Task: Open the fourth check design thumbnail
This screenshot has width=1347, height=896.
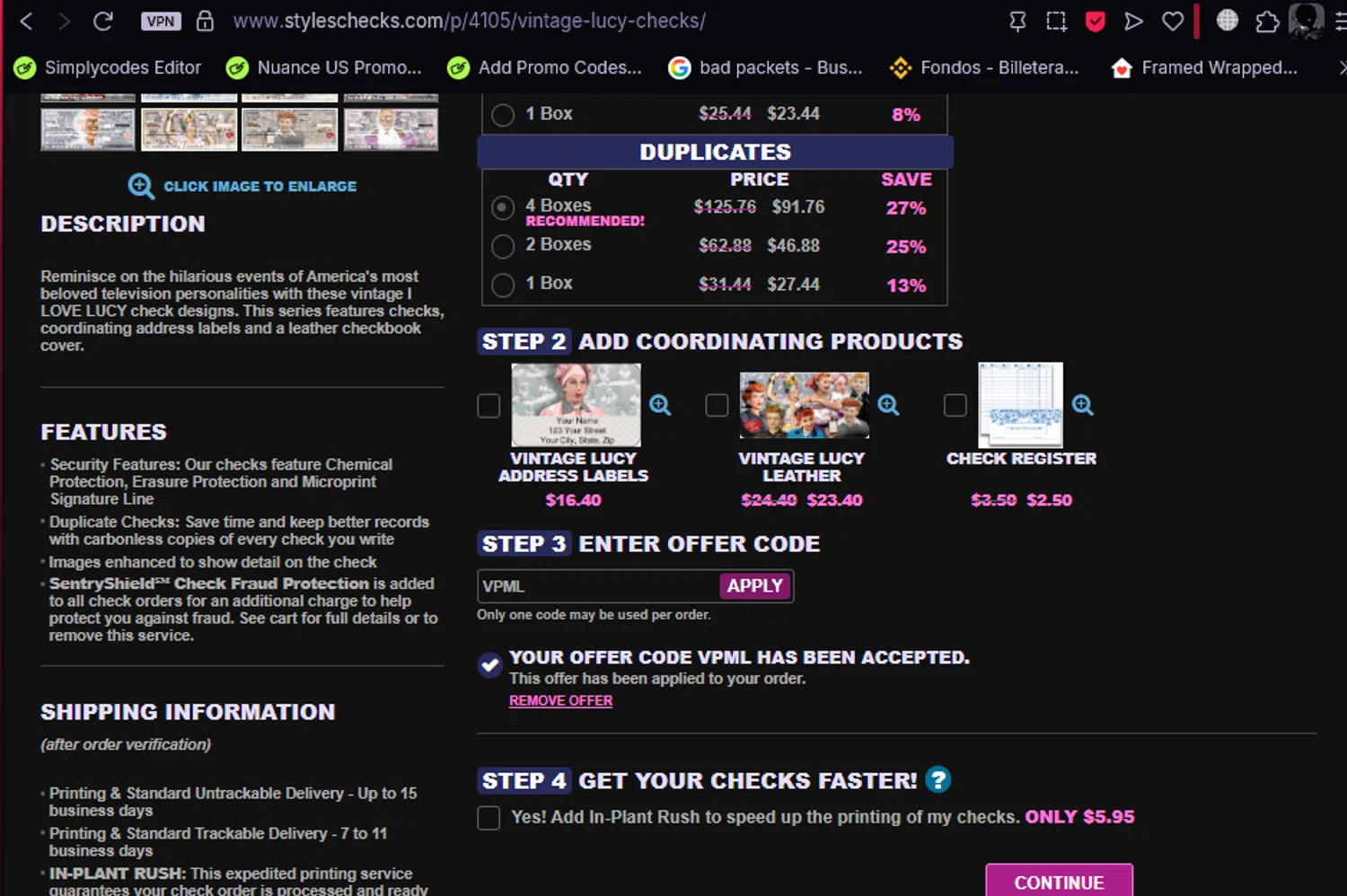Action: tap(391, 129)
